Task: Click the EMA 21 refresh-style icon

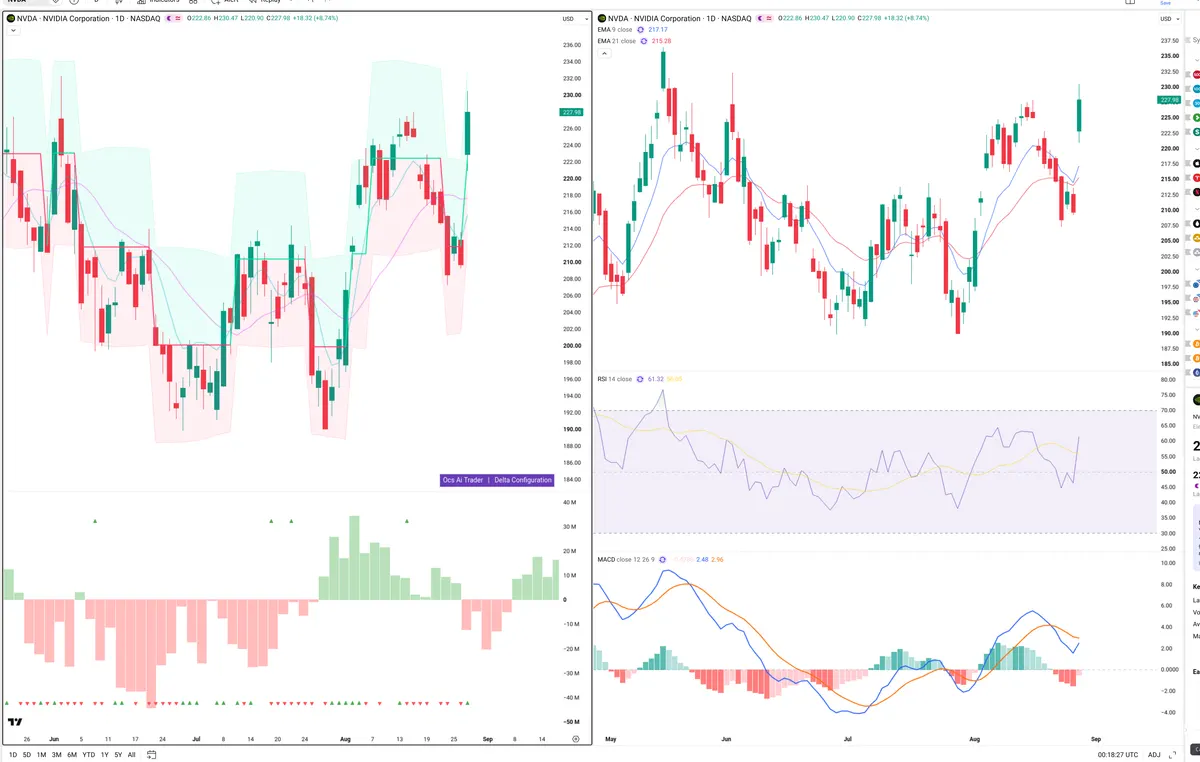Action: [644, 41]
